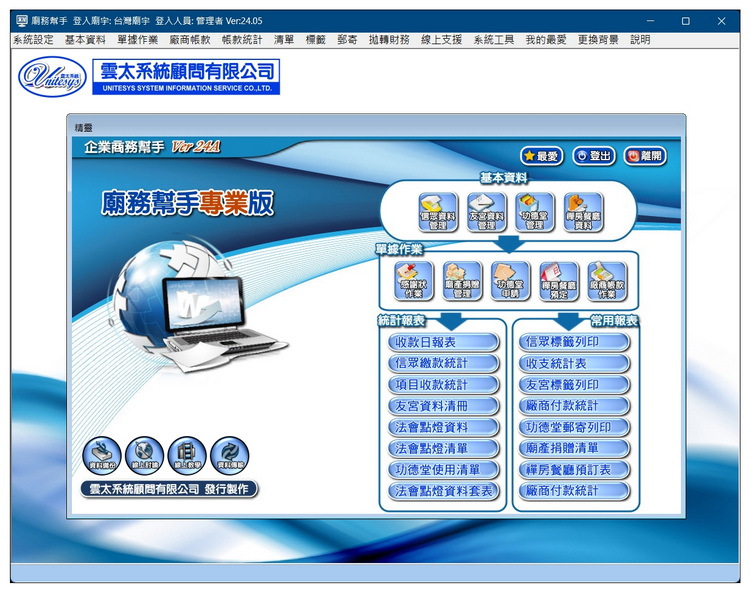Open the 收款日報表 report
This screenshot has width=750, height=593.
tap(443, 342)
